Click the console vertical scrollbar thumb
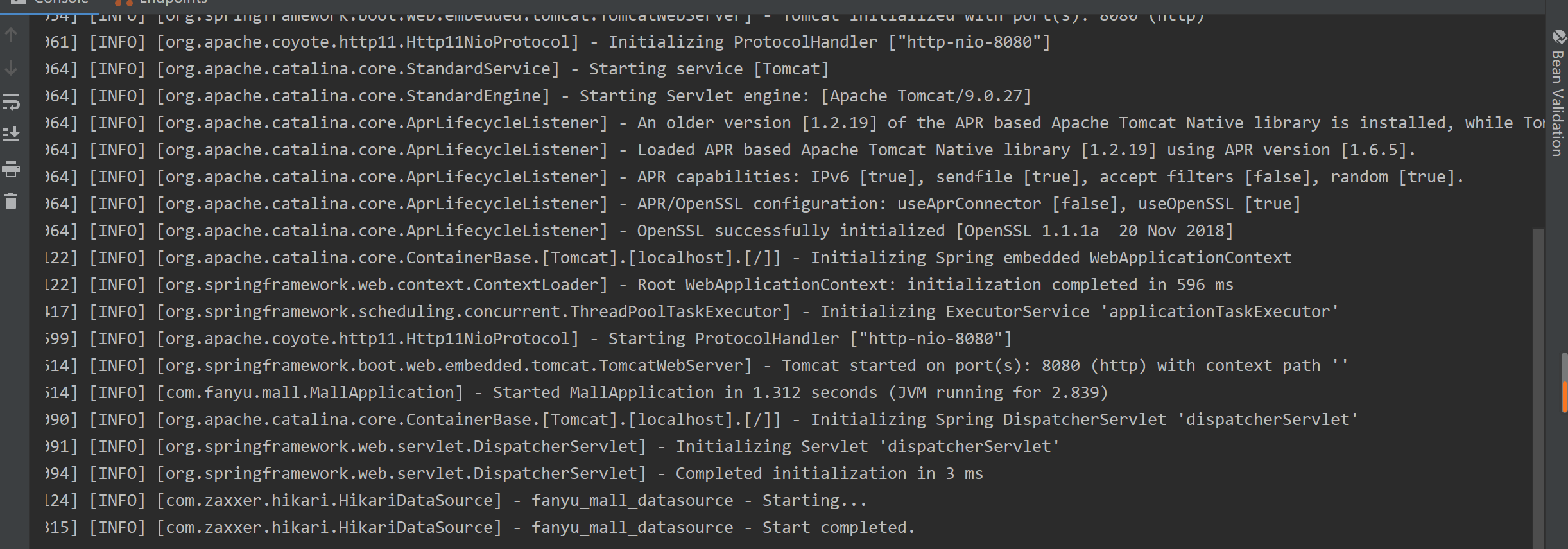This screenshot has width=1568, height=549. click(1538, 385)
